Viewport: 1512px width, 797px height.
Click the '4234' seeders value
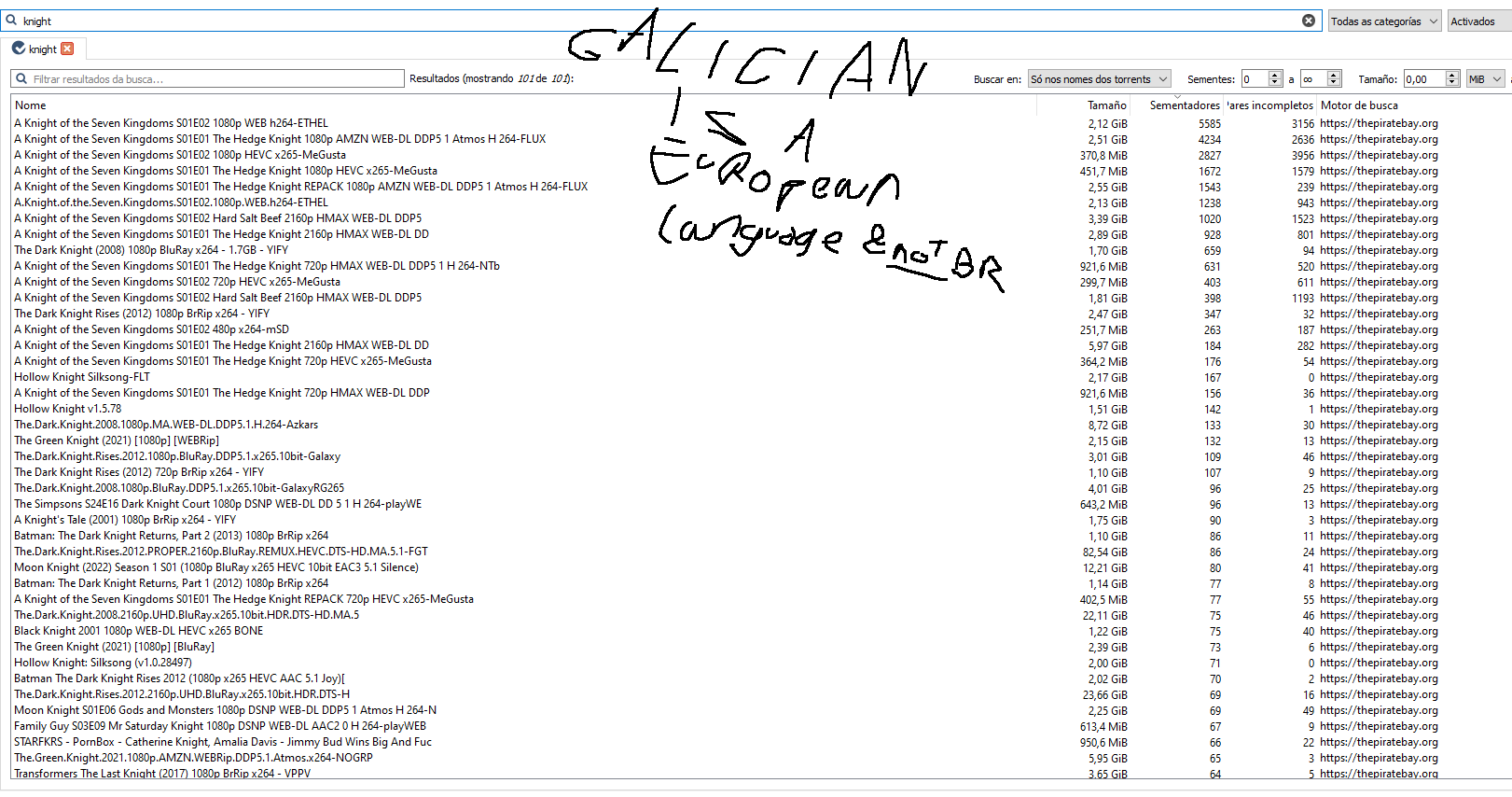[x=1210, y=139]
